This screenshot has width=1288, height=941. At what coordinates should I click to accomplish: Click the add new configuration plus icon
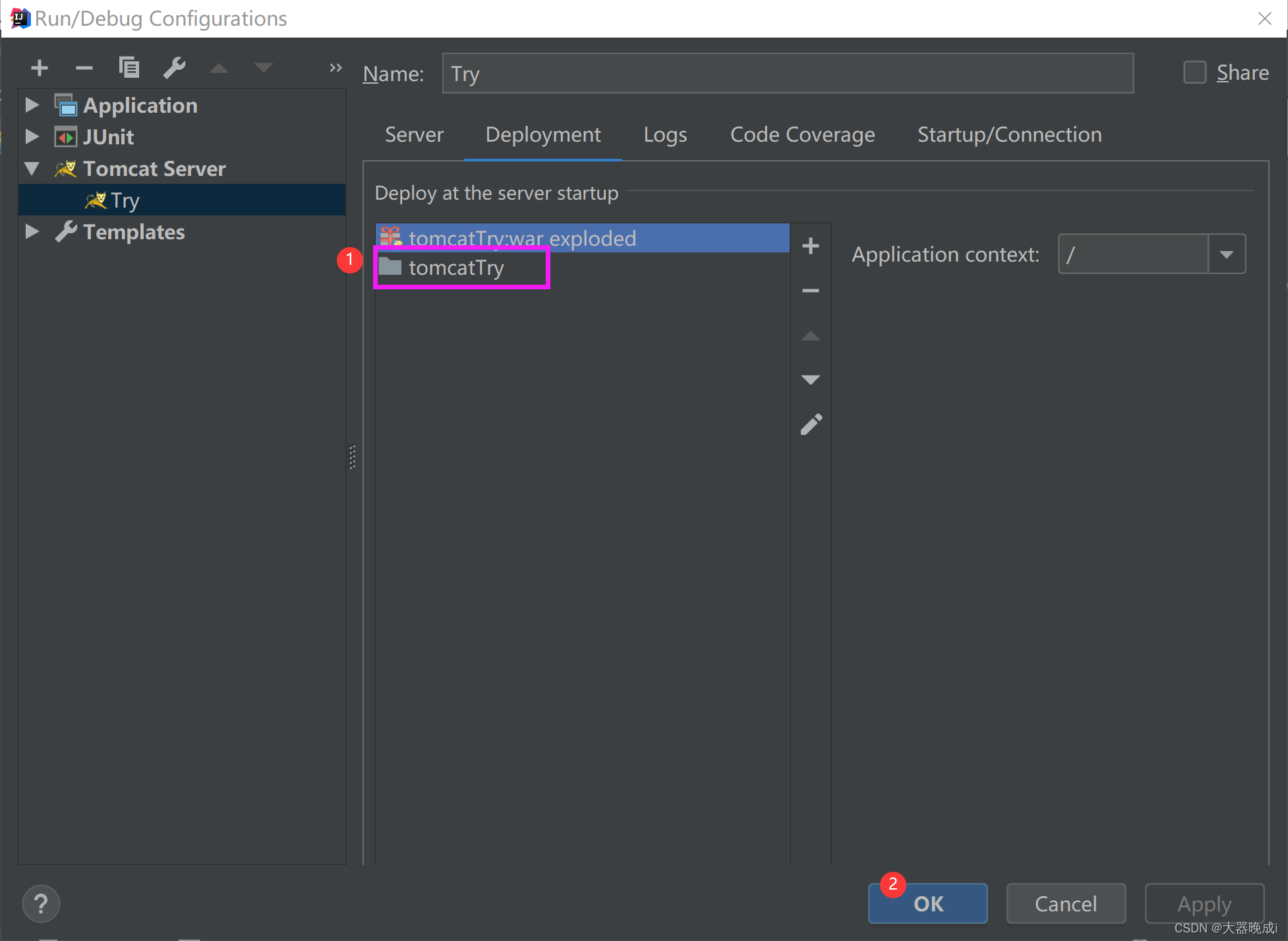click(40, 68)
